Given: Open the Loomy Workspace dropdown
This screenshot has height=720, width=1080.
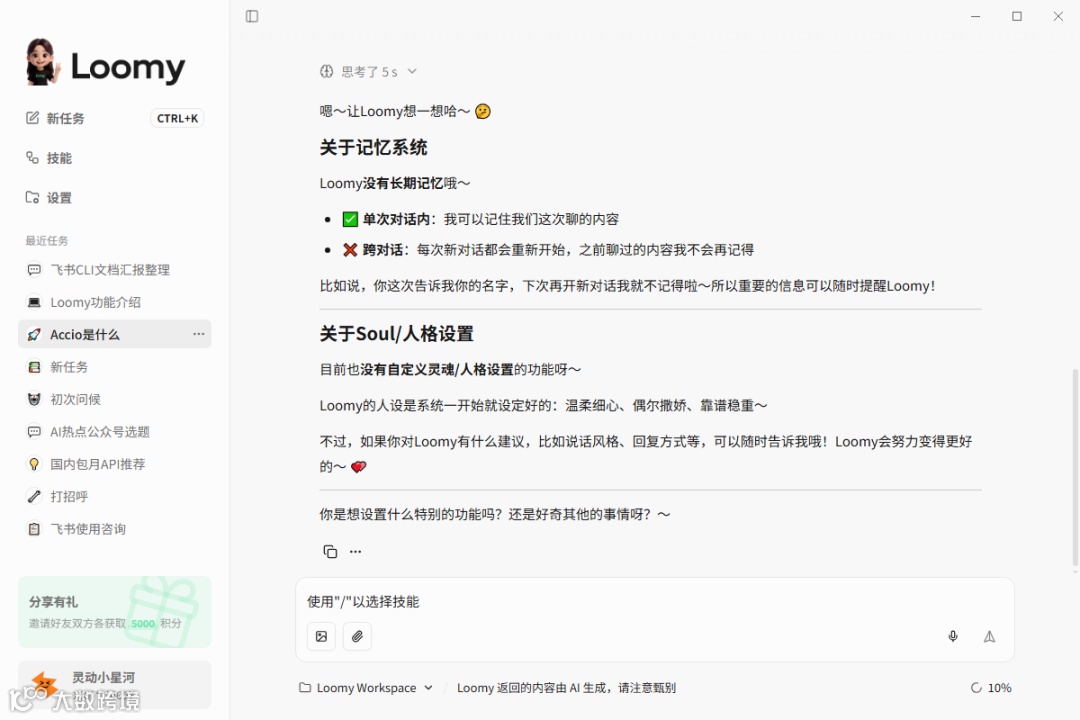Looking at the screenshot, I should [x=366, y=688].
